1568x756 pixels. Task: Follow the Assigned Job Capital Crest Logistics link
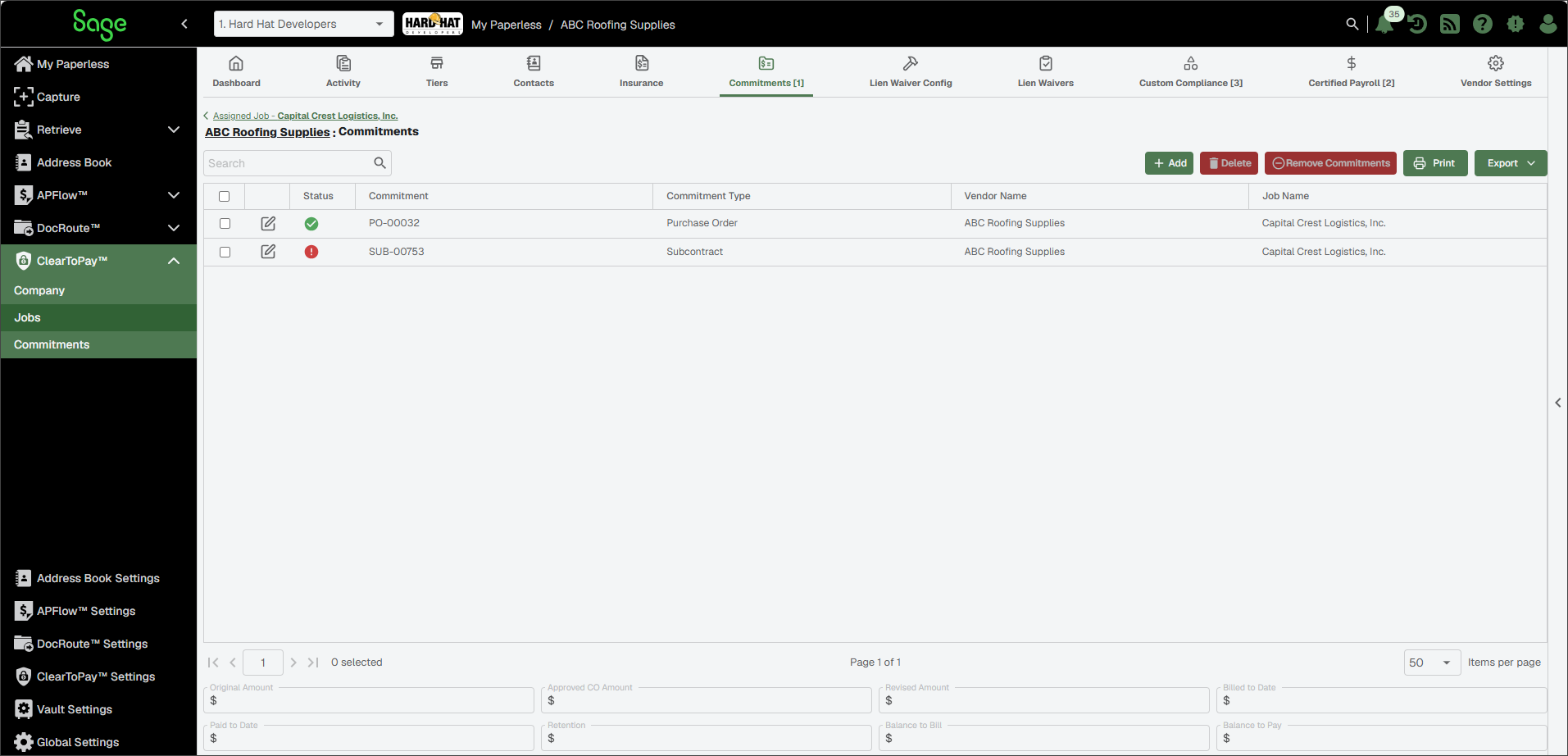(x=305, y=116)
